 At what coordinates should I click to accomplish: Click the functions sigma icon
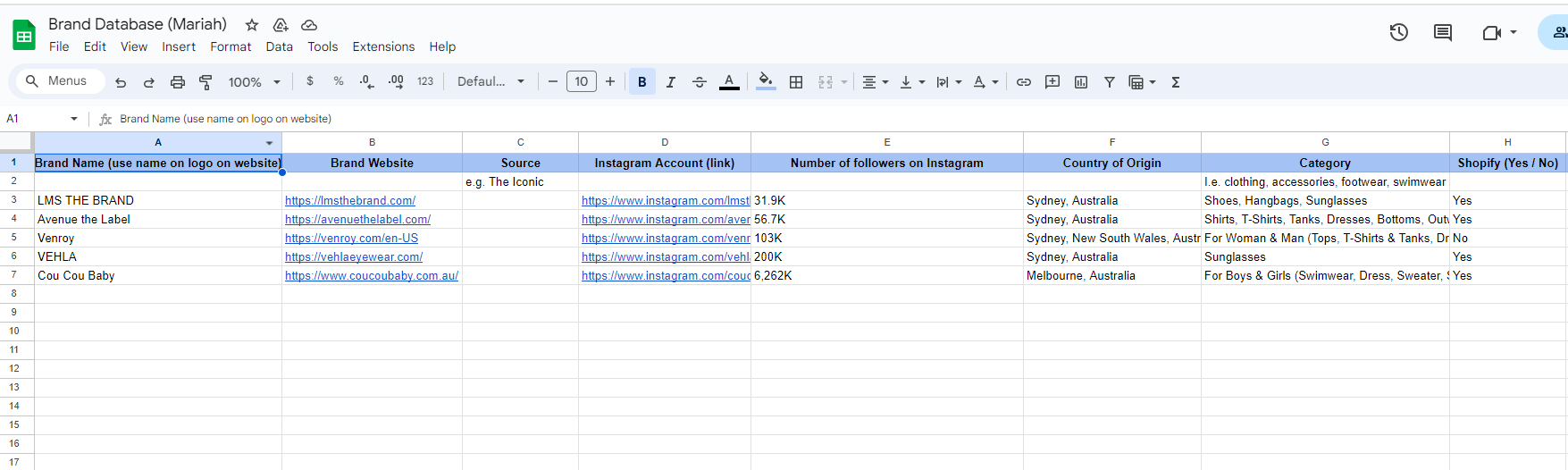1176,82
